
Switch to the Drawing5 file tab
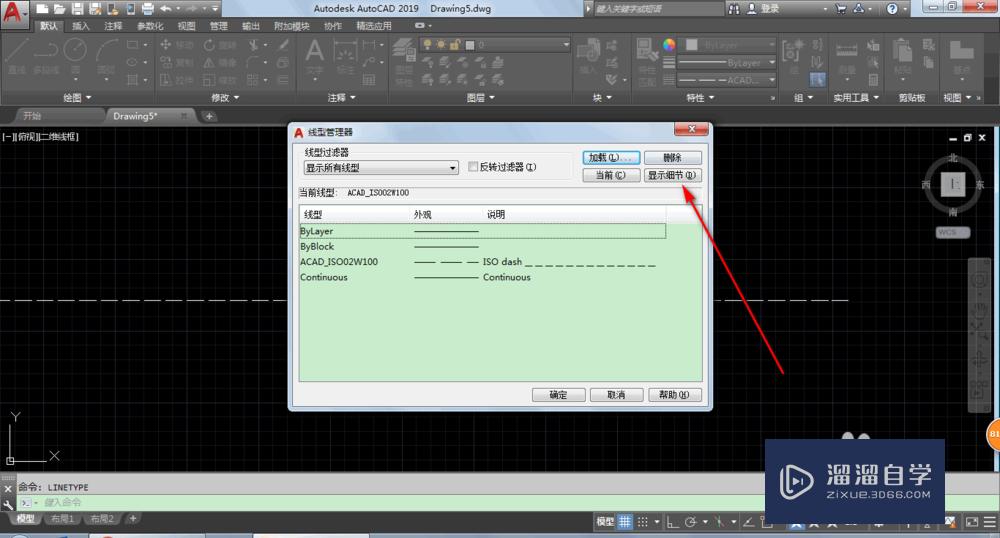pos(135,116)
